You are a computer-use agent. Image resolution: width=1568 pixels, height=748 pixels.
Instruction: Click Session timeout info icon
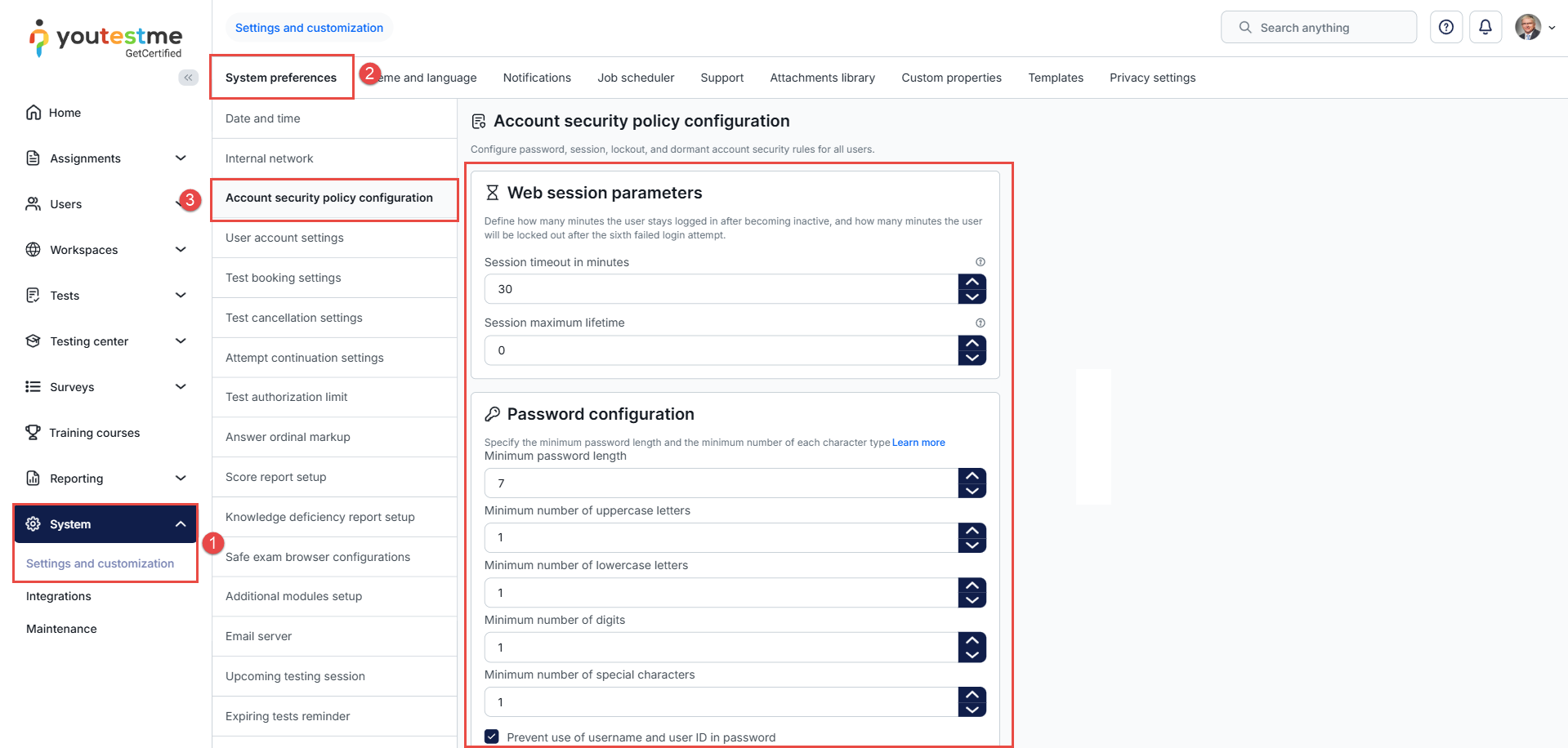point(980,262)
